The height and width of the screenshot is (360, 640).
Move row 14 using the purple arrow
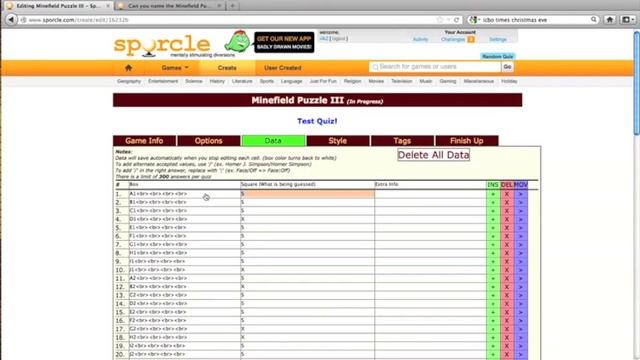[x=520, y=304]
